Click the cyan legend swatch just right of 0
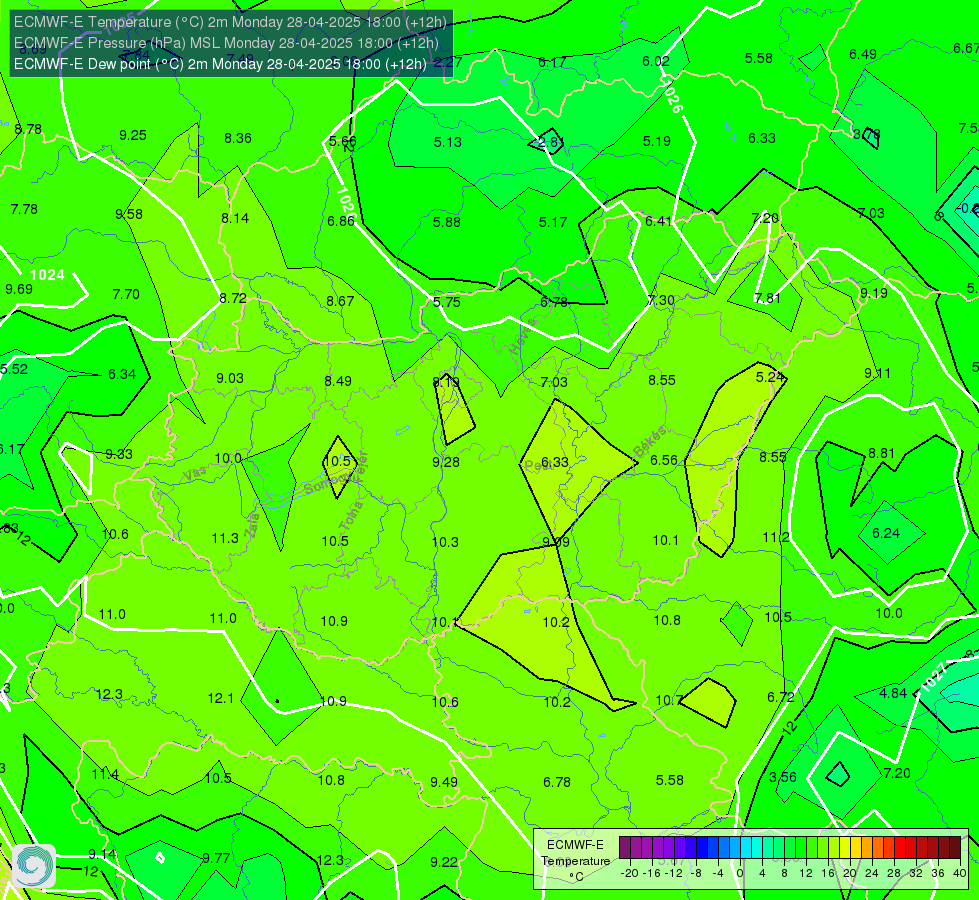979x900 pixels. tap(745, 848)
